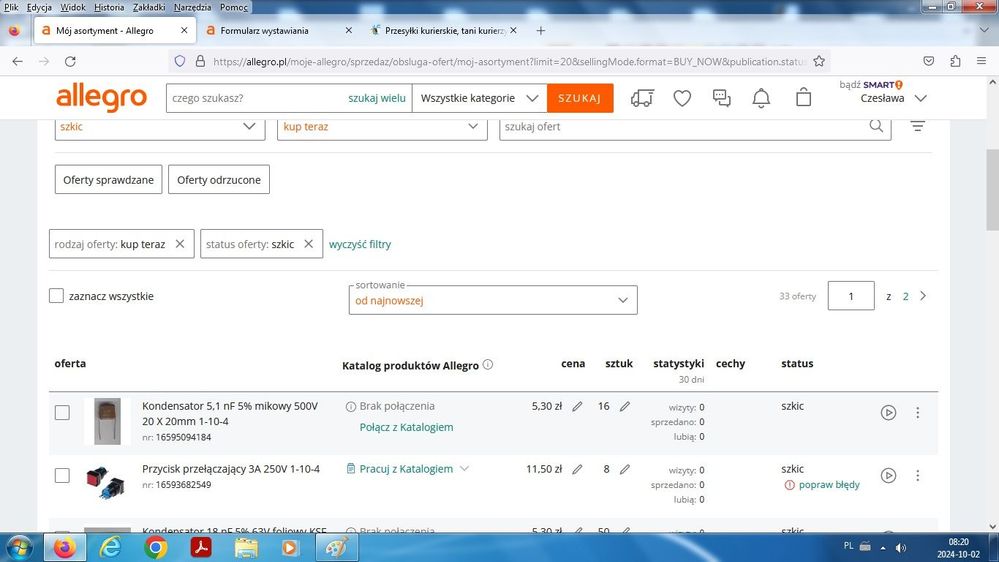This screenshot has width=999, height=562.
Task: Reload the page in Firefox
Action: coord(70,61)
